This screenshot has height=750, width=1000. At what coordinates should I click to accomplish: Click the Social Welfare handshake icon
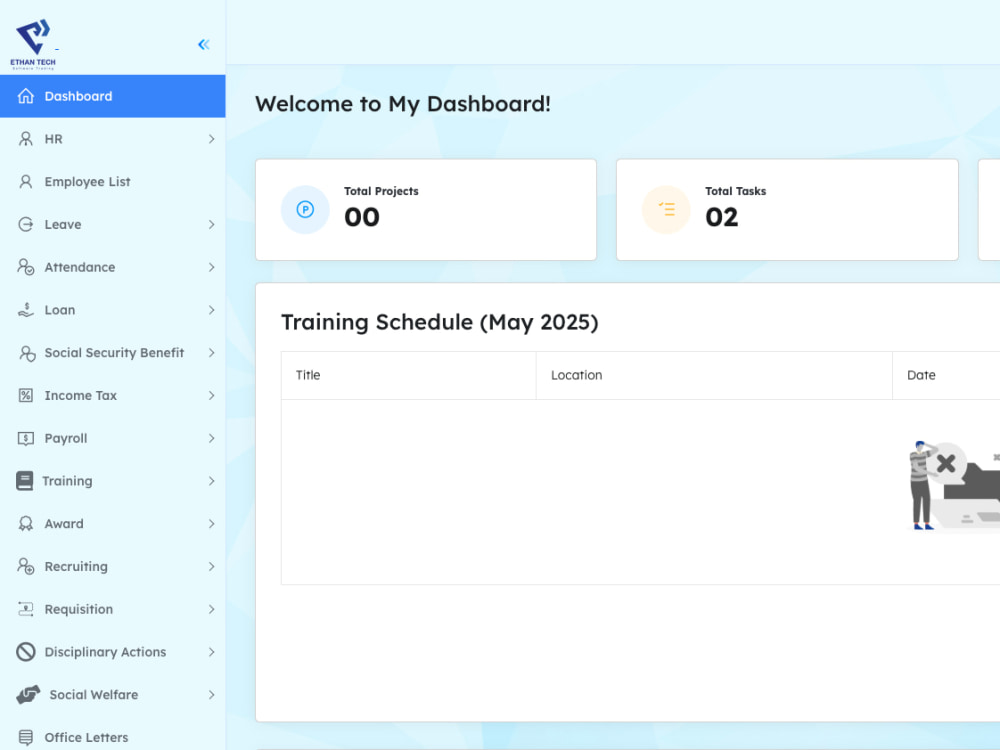[x=28, y=695]
